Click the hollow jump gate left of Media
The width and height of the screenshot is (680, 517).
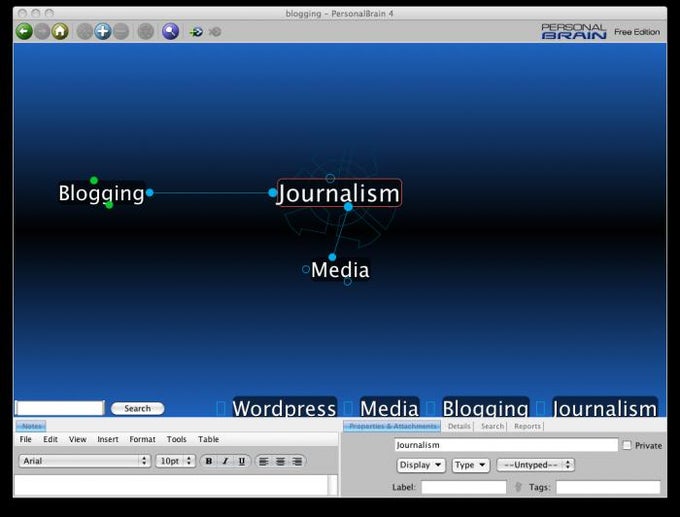click(306, 269)
